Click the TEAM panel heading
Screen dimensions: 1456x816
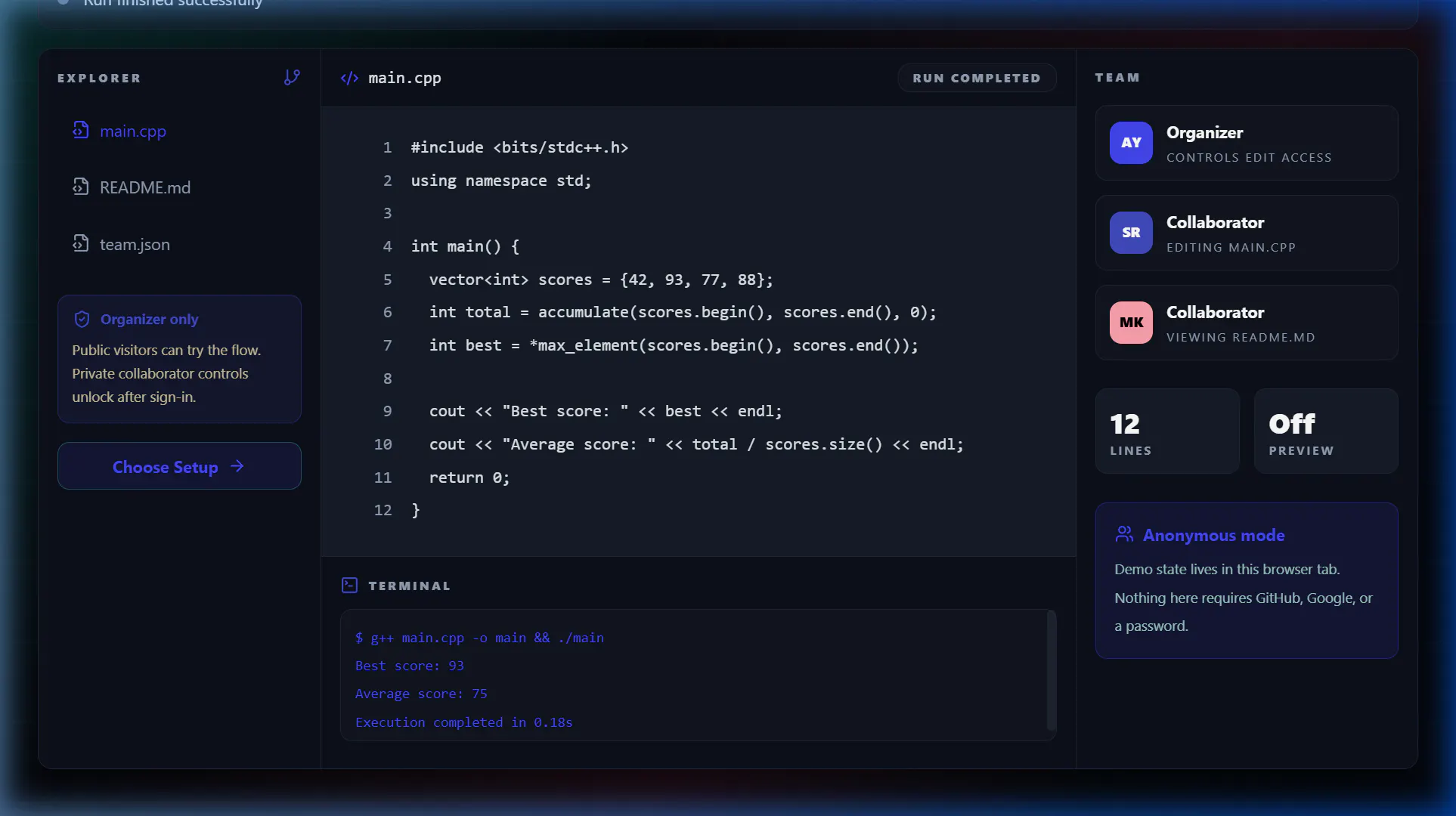1117,77
